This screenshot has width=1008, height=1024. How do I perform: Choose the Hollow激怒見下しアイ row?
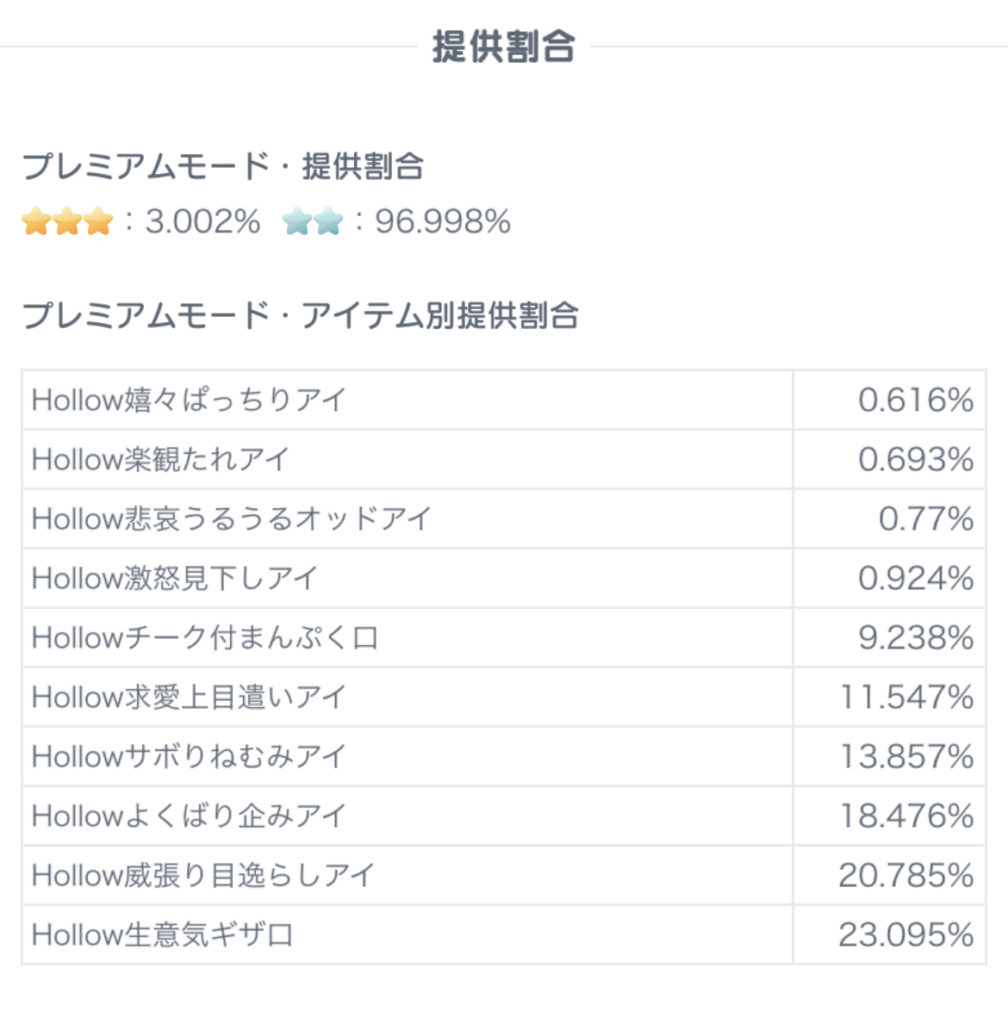click(x=174, y=578)
